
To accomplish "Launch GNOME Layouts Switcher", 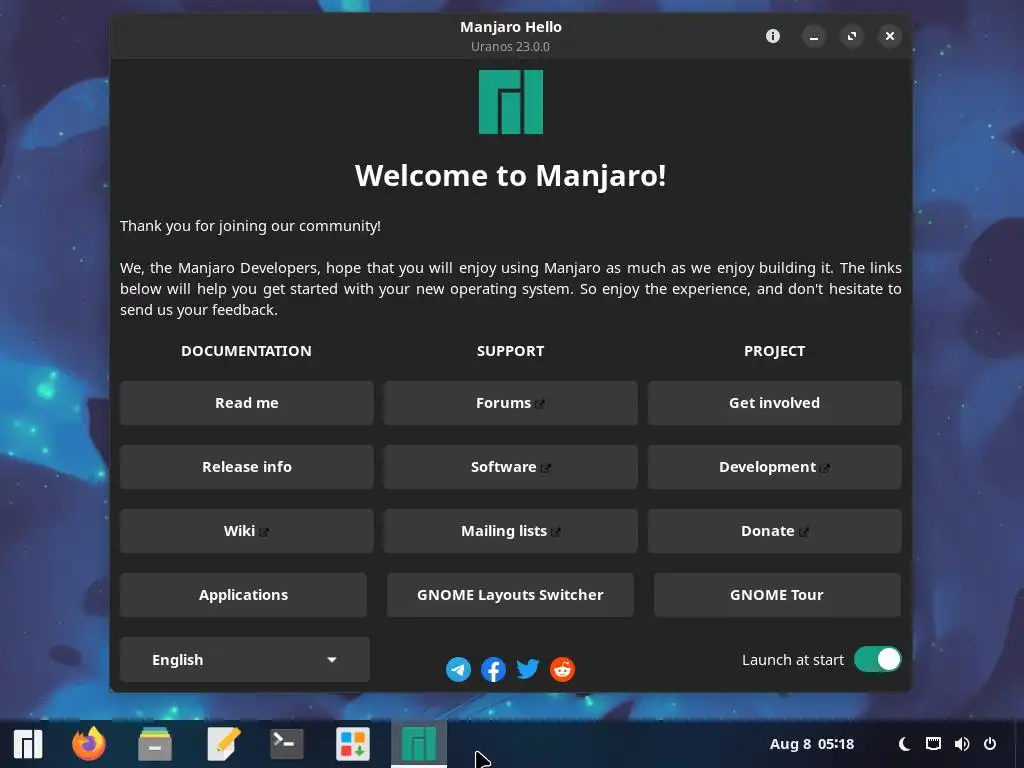I will tap(511, 595).
